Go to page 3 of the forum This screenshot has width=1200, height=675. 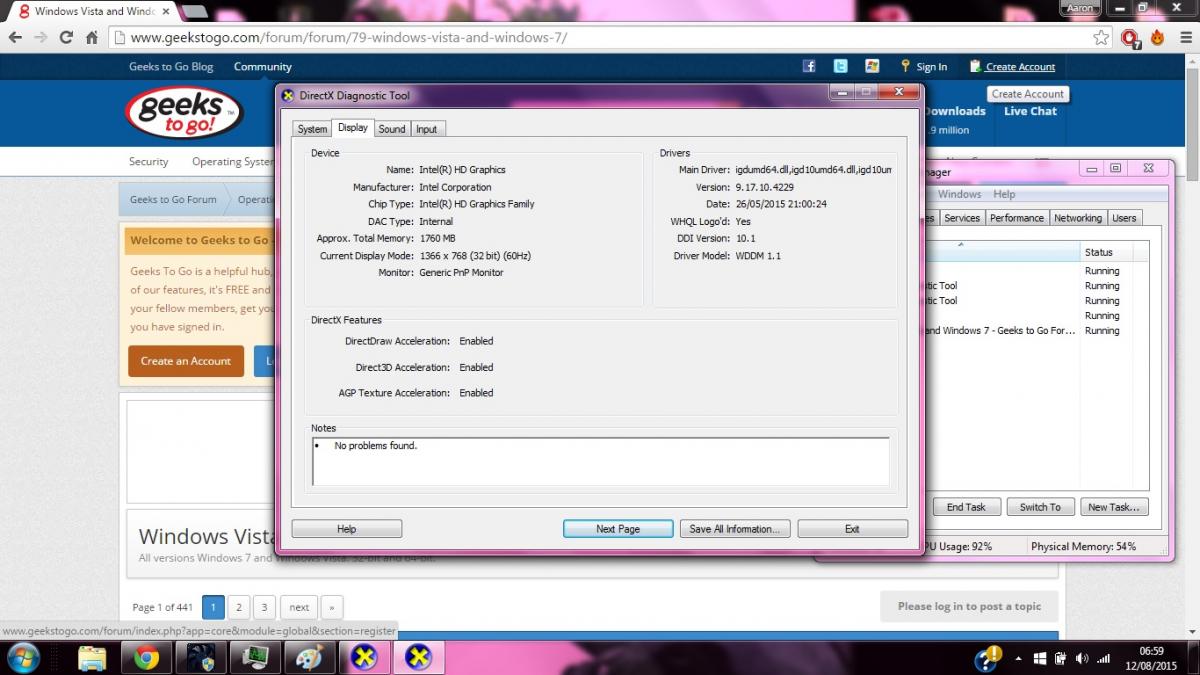point(264,607)
